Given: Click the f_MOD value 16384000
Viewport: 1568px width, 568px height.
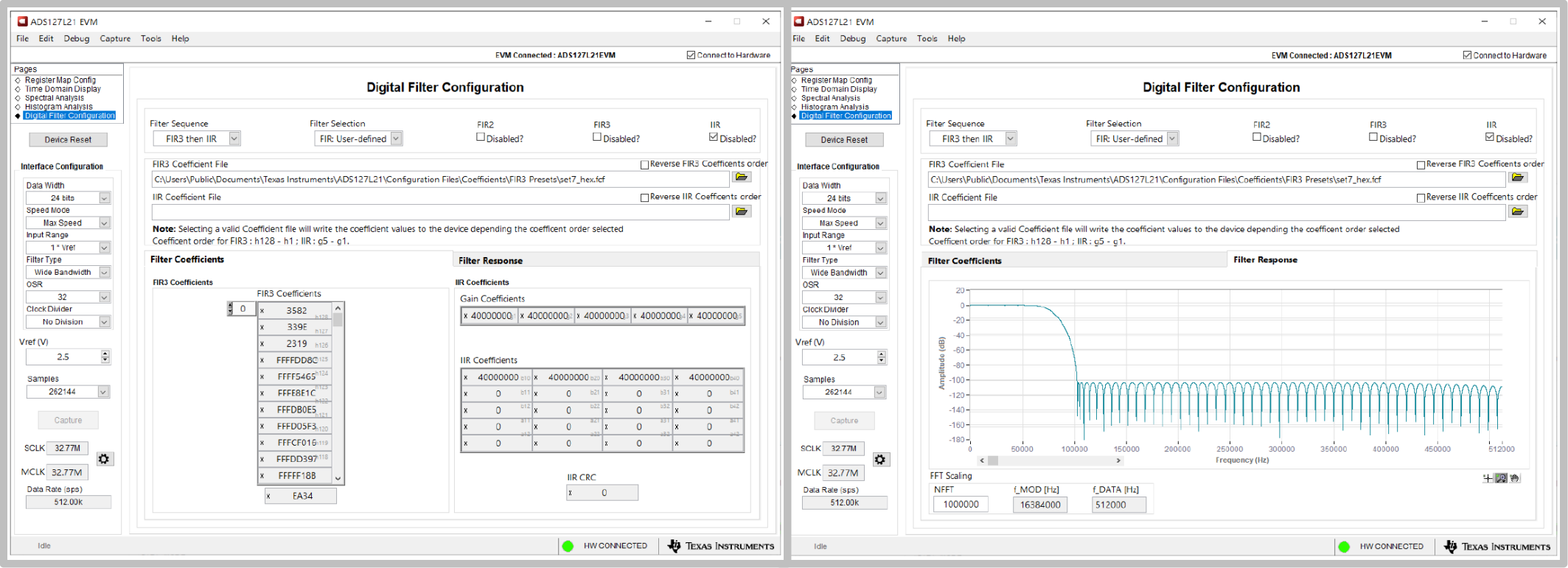Looking at the screenshot, I should click(1040, 505).
